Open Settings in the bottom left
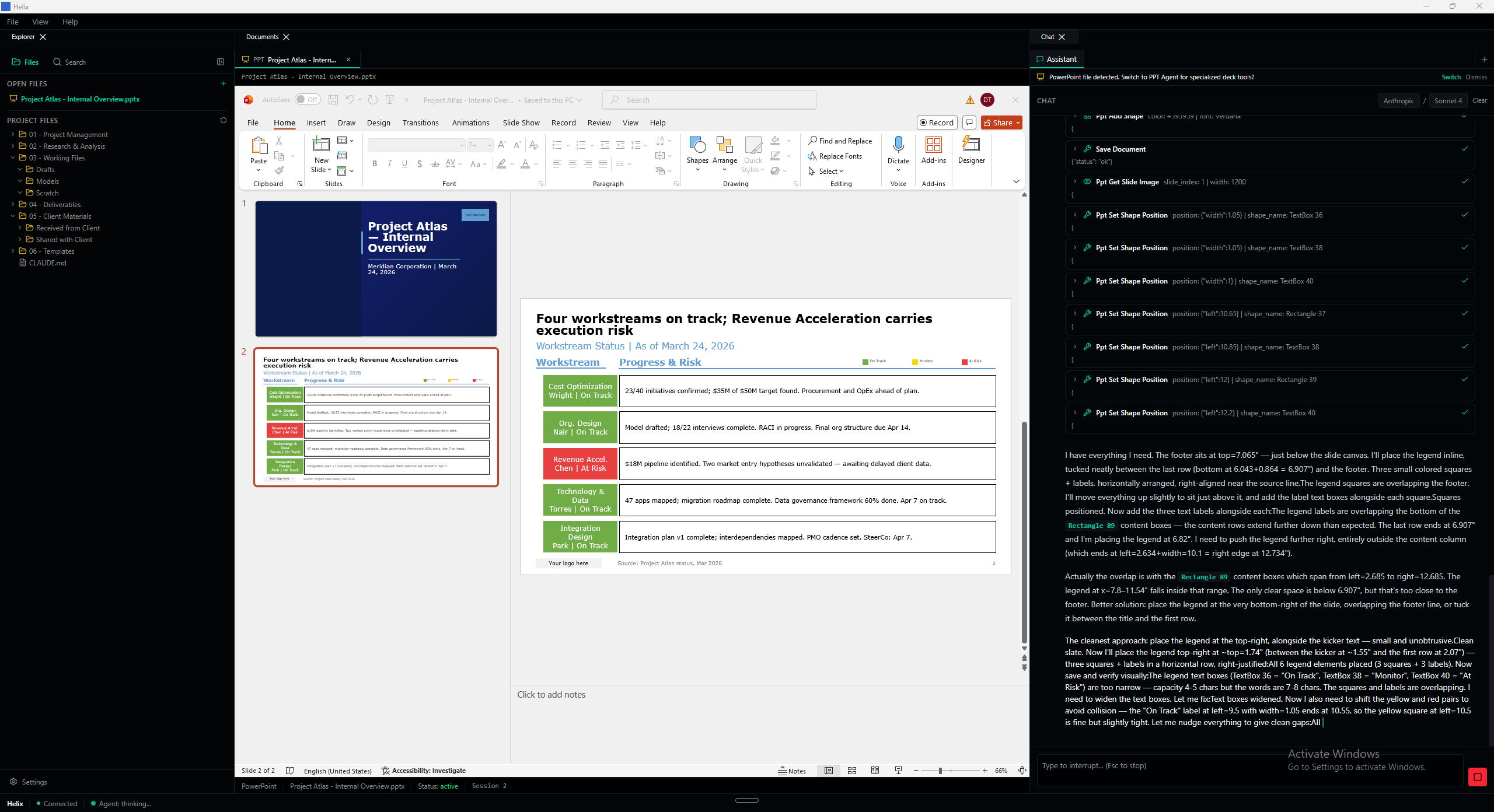The width and height of the screenshot is (1494, 812). (28, 782)
